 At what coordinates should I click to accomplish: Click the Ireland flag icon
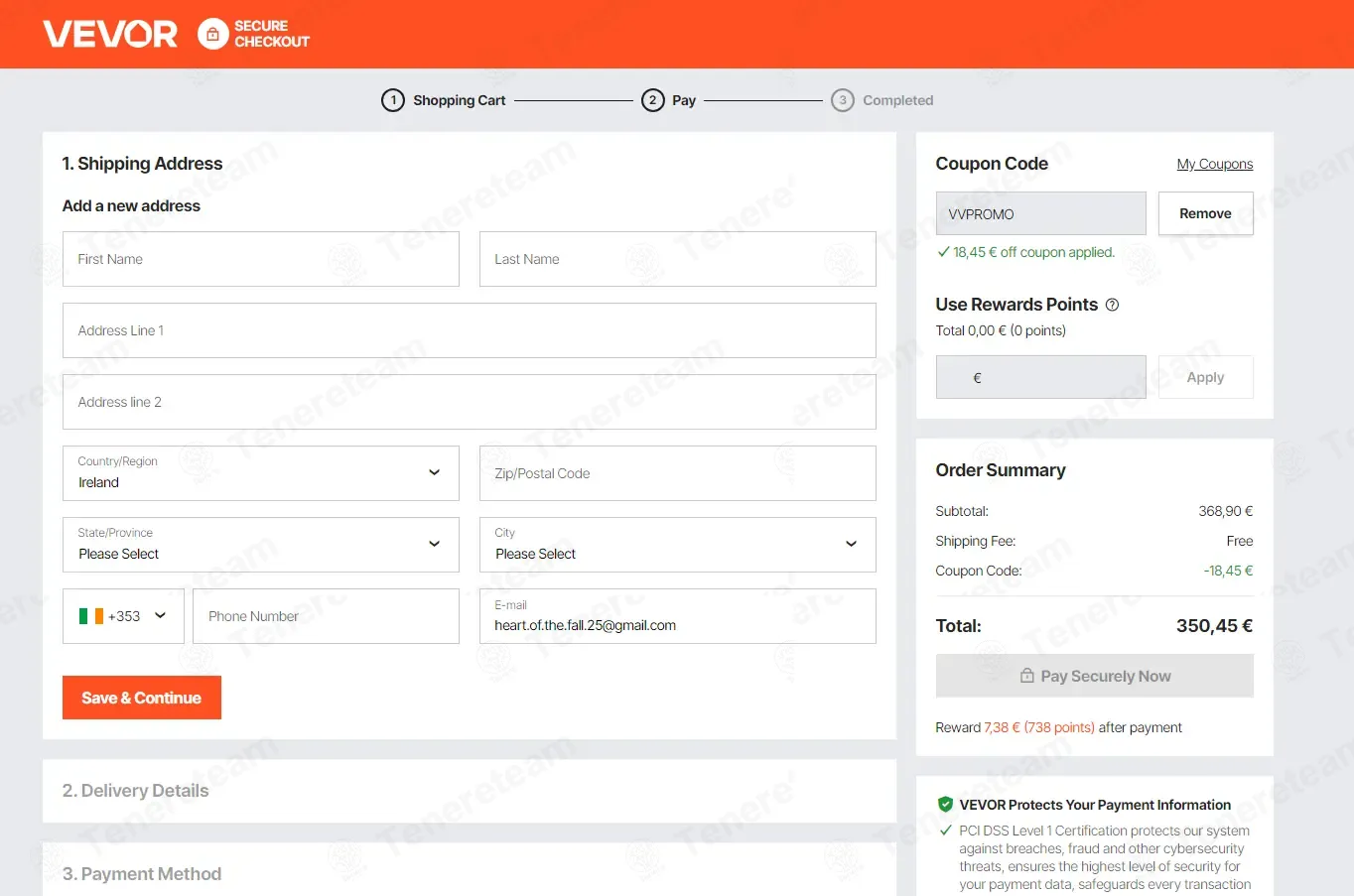tap(91, 616)
